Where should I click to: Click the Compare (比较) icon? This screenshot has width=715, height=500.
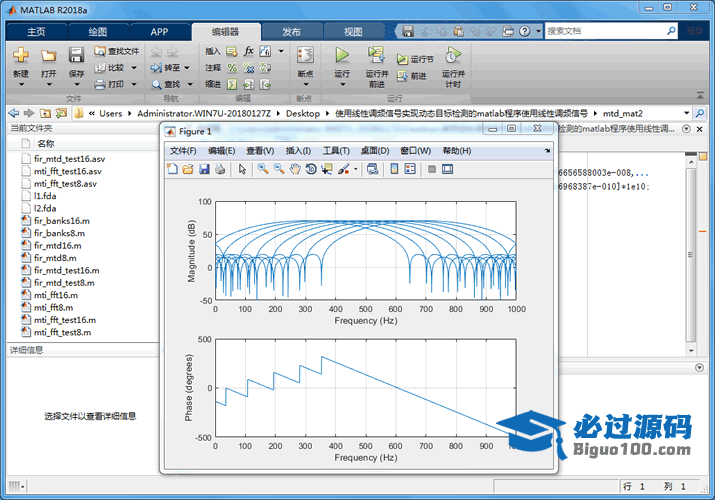[99, 67]
